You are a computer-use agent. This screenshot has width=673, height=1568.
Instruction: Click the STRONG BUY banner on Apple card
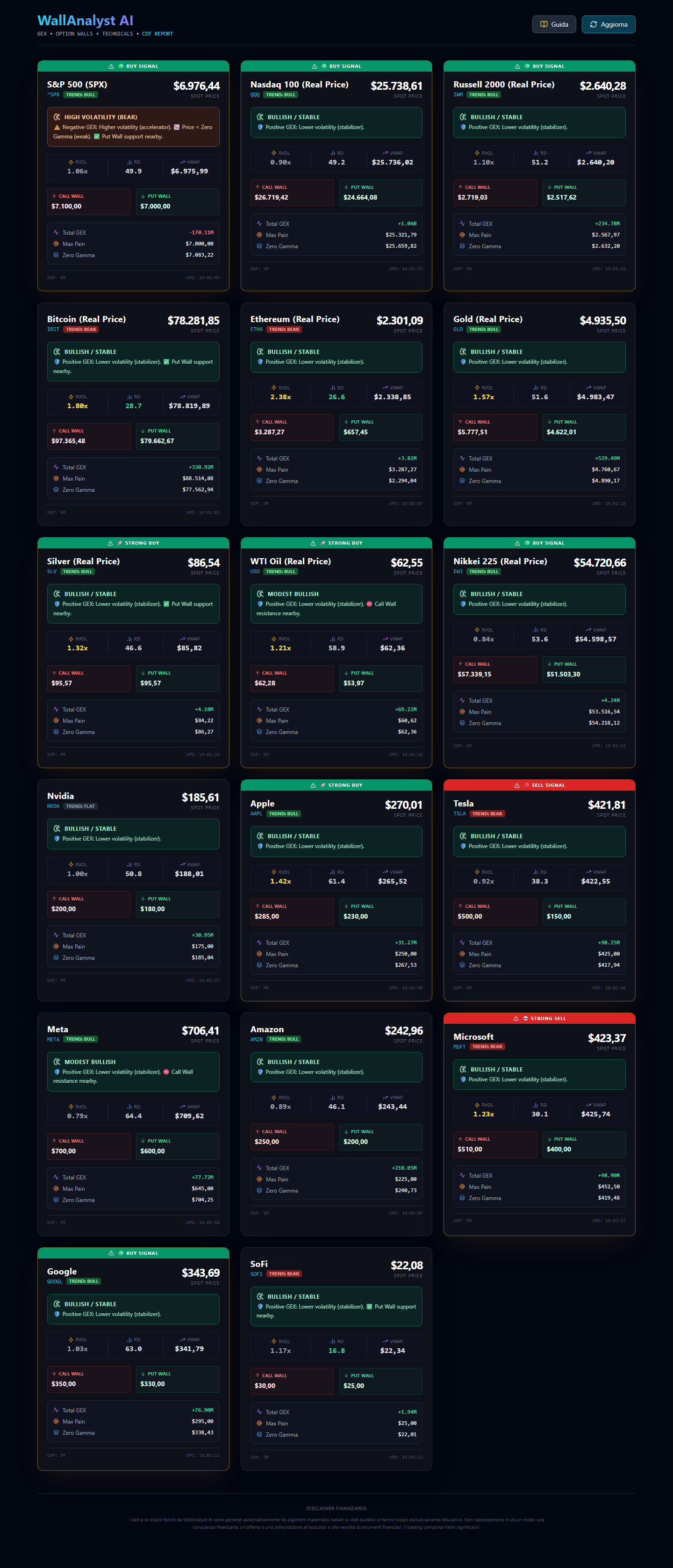[x=336, y=785]
